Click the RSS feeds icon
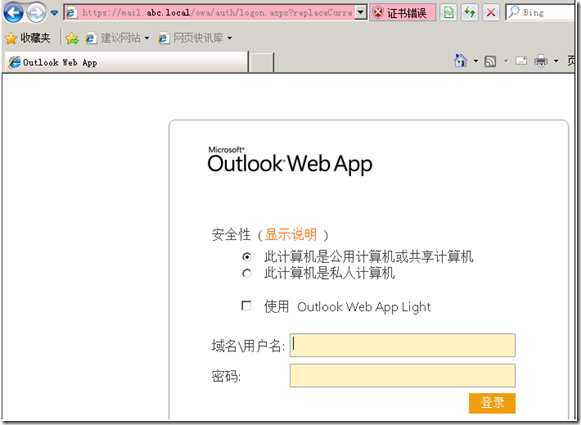Screen dimensions: 581x425 click(490, 61)
